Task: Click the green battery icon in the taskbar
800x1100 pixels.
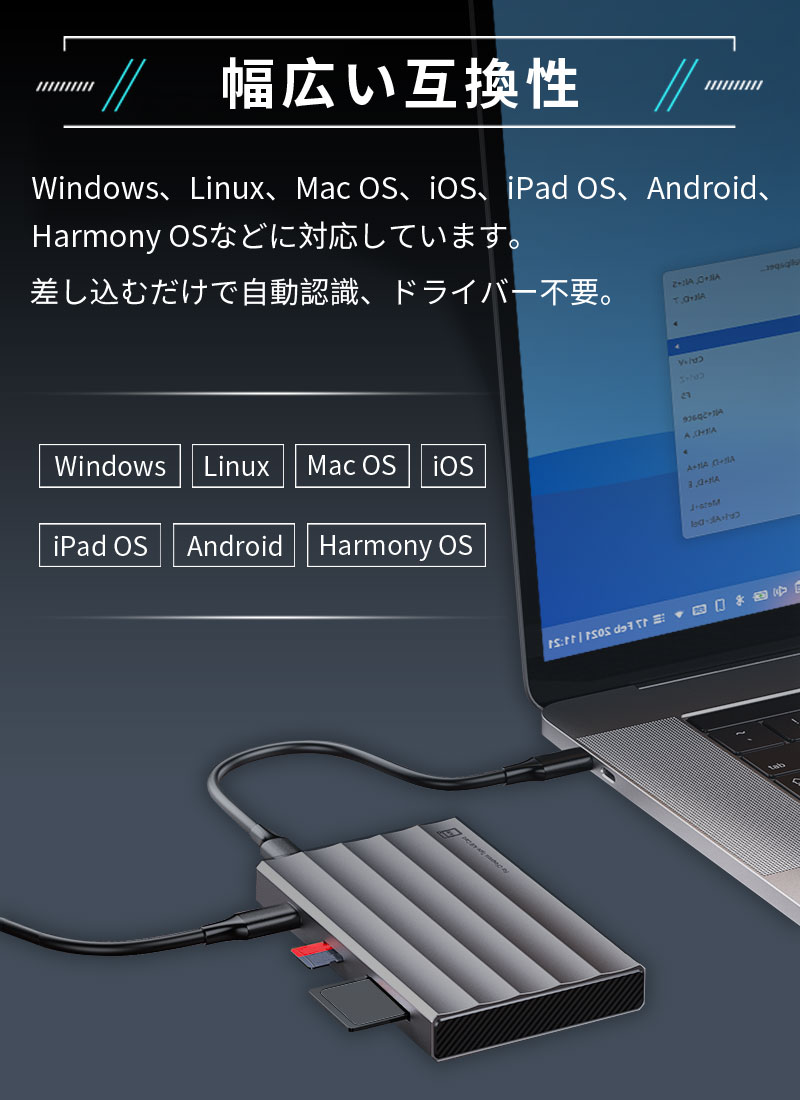Action: 761,597
